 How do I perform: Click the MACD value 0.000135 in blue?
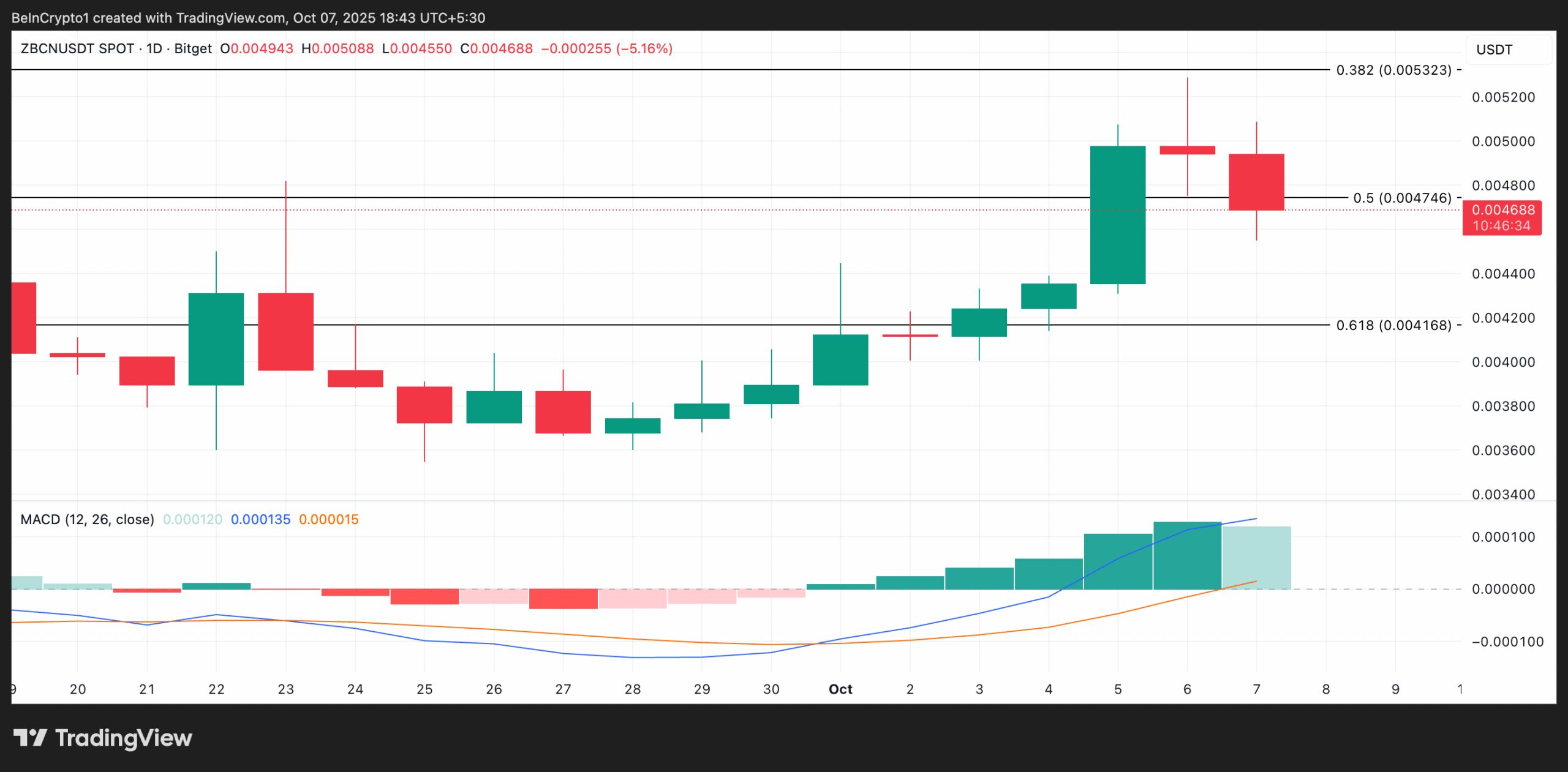(x=260, y=519)
